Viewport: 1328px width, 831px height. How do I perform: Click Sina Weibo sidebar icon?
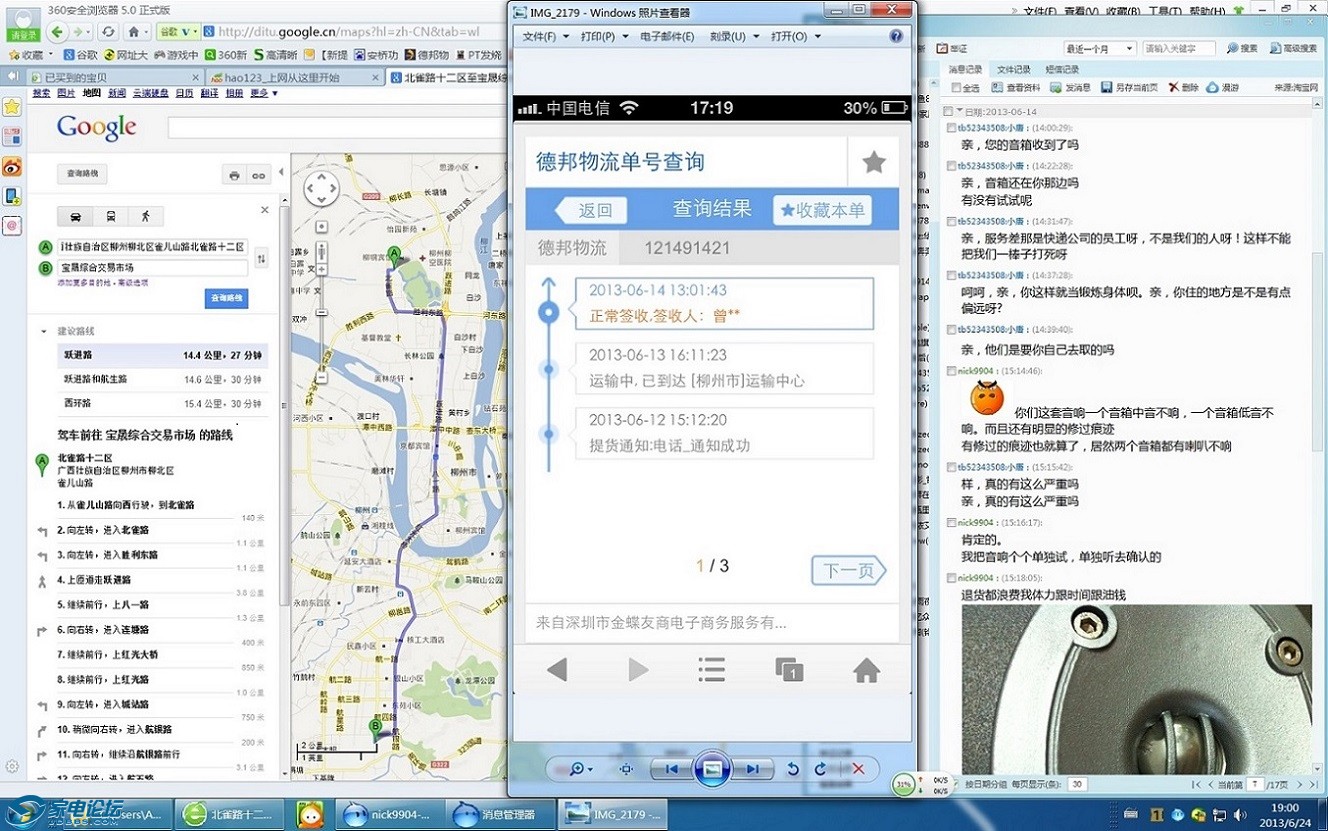point(12,166)
